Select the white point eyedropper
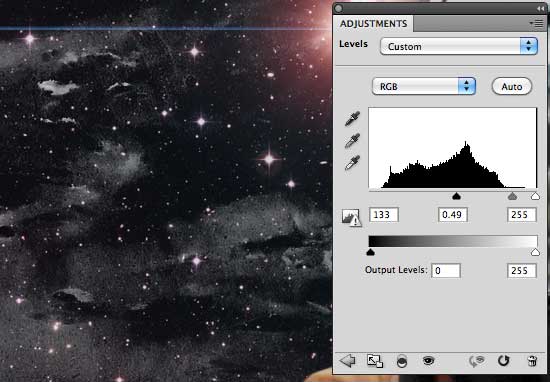The width and height of the screenshot is (550, 382). tap(352, 163)
